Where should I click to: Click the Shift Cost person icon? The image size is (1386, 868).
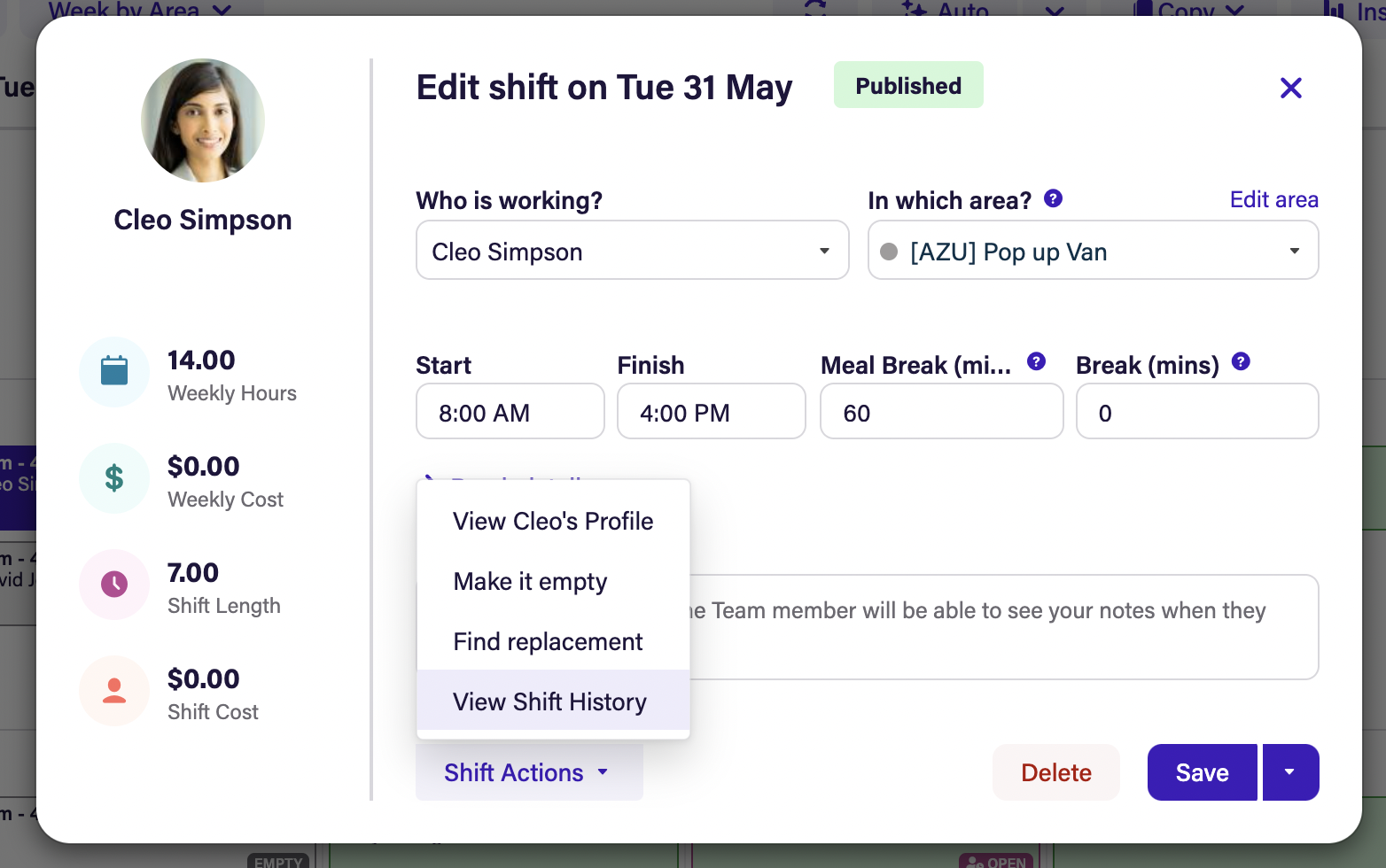[114, 690]
